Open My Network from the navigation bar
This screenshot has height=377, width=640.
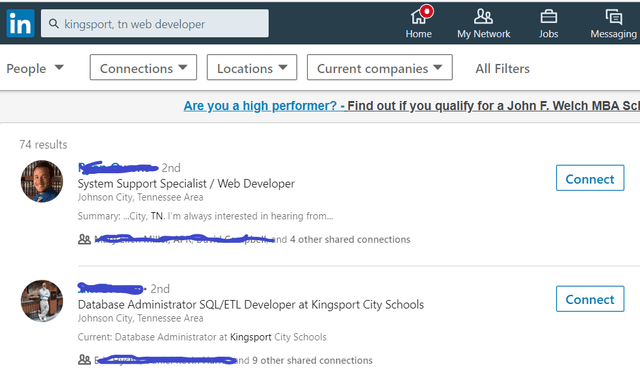click(x=483, y=23)
